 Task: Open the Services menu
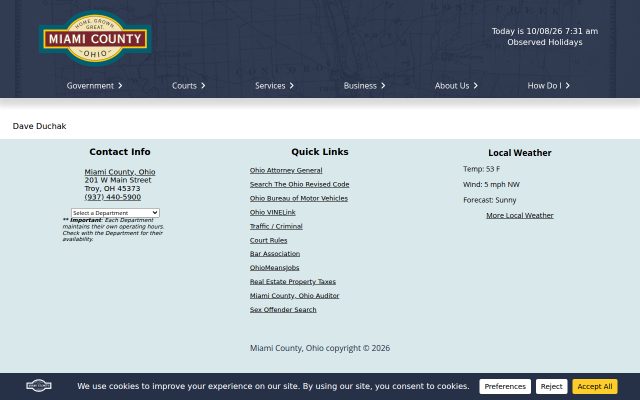pos(270,86)
